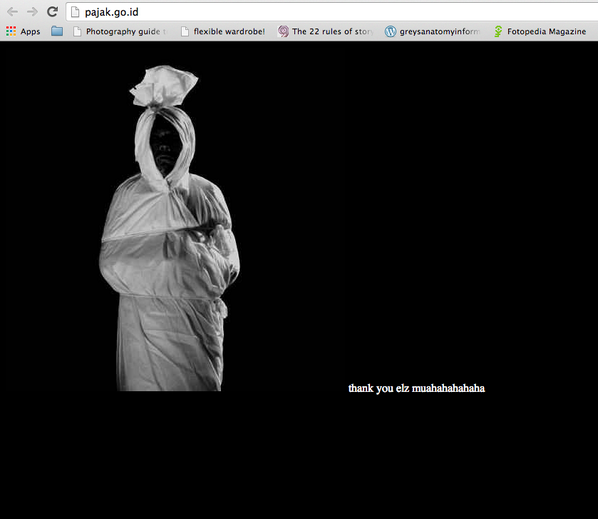Focus the address bar showing pajak.go.id

pyautogui.click(x=332, y=12)
